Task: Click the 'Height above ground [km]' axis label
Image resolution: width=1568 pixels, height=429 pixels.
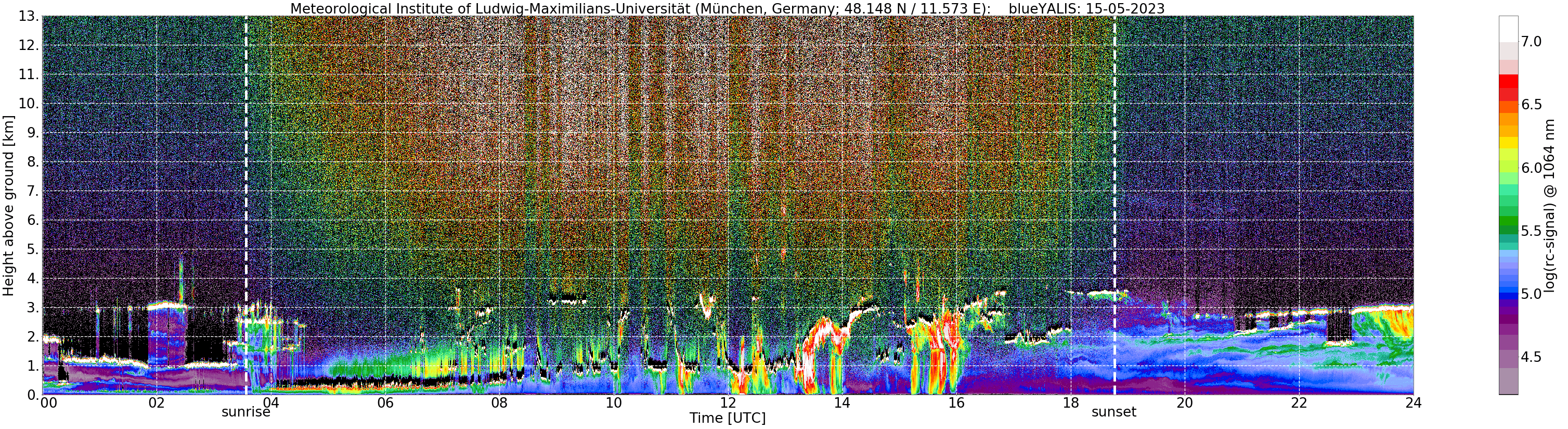Action: coord(8,205)
